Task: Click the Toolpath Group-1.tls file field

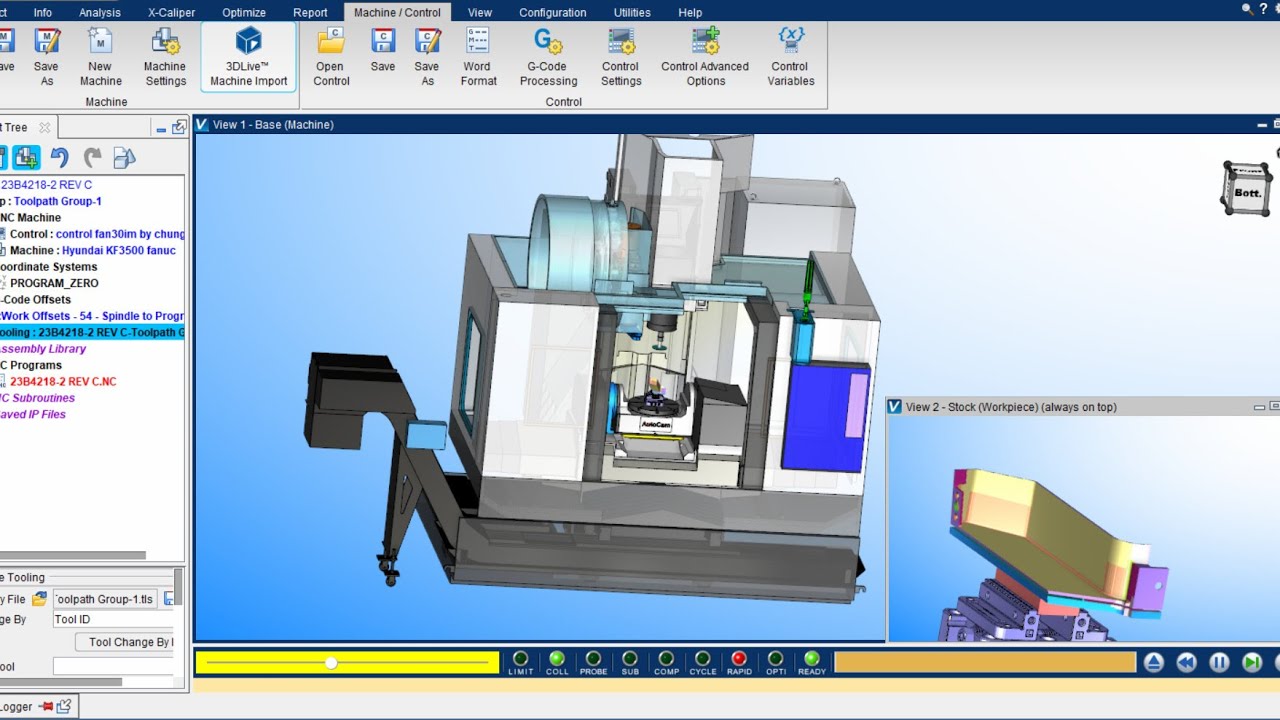Action: [x=105, y=599]
